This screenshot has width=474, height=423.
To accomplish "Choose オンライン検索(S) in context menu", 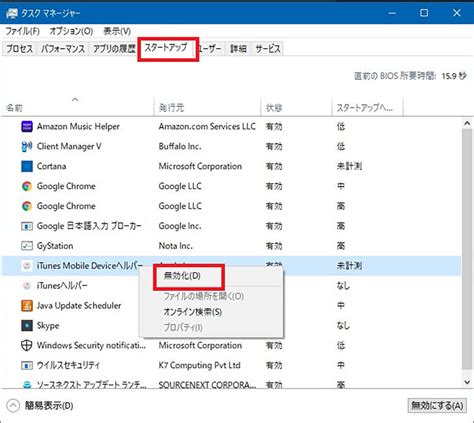I will point(193,312).
